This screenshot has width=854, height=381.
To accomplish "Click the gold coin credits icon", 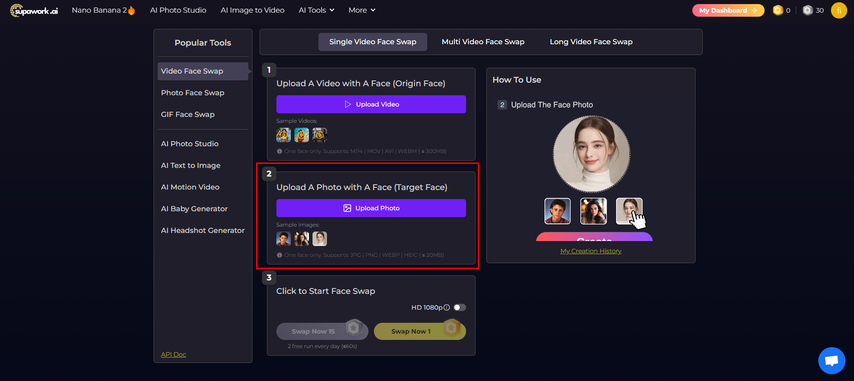I will click(x=778, y=10).
